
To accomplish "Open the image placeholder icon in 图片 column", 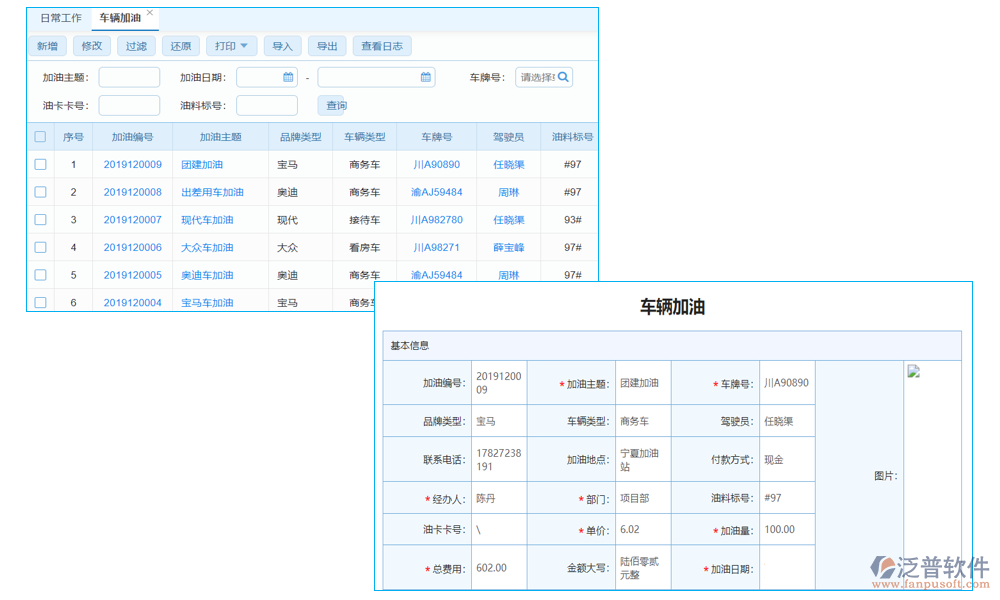I will (913, 371).
